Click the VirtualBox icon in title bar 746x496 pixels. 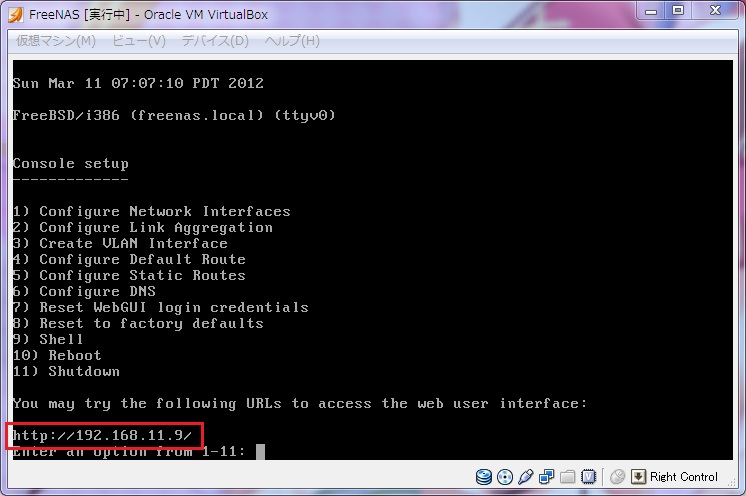(x=16, y=15)
